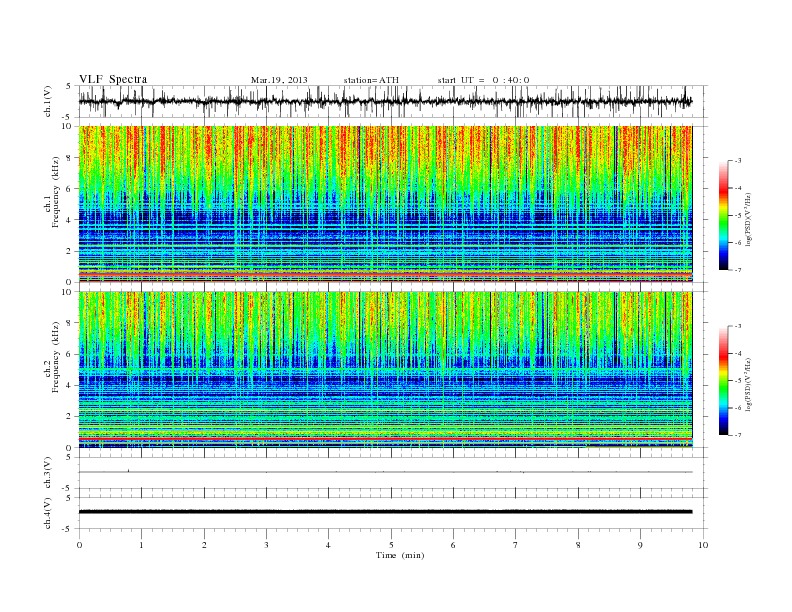Select the date text "Mar.19, 2013"

(279, 80)
